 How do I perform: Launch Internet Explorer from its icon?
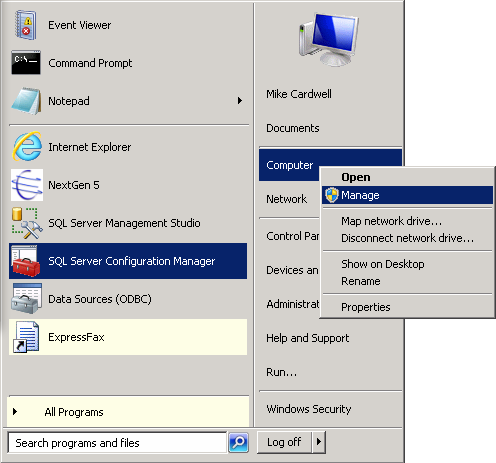coord(27,146)
